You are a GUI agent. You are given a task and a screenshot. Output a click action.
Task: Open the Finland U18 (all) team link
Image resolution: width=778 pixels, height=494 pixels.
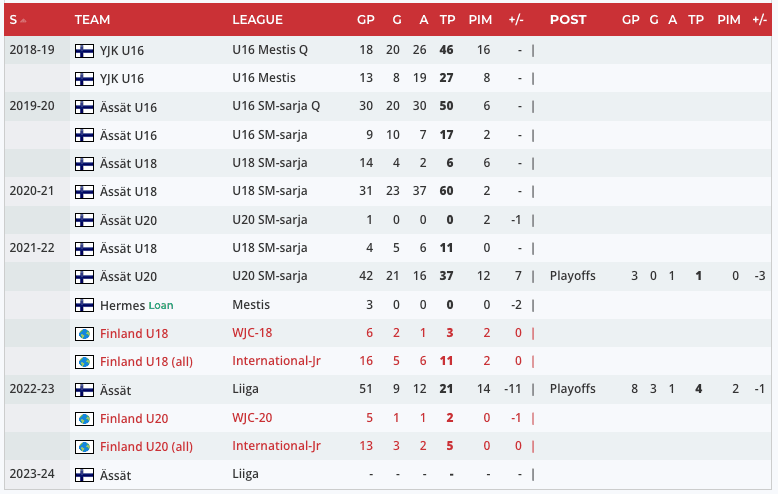[x=146, y=361]
